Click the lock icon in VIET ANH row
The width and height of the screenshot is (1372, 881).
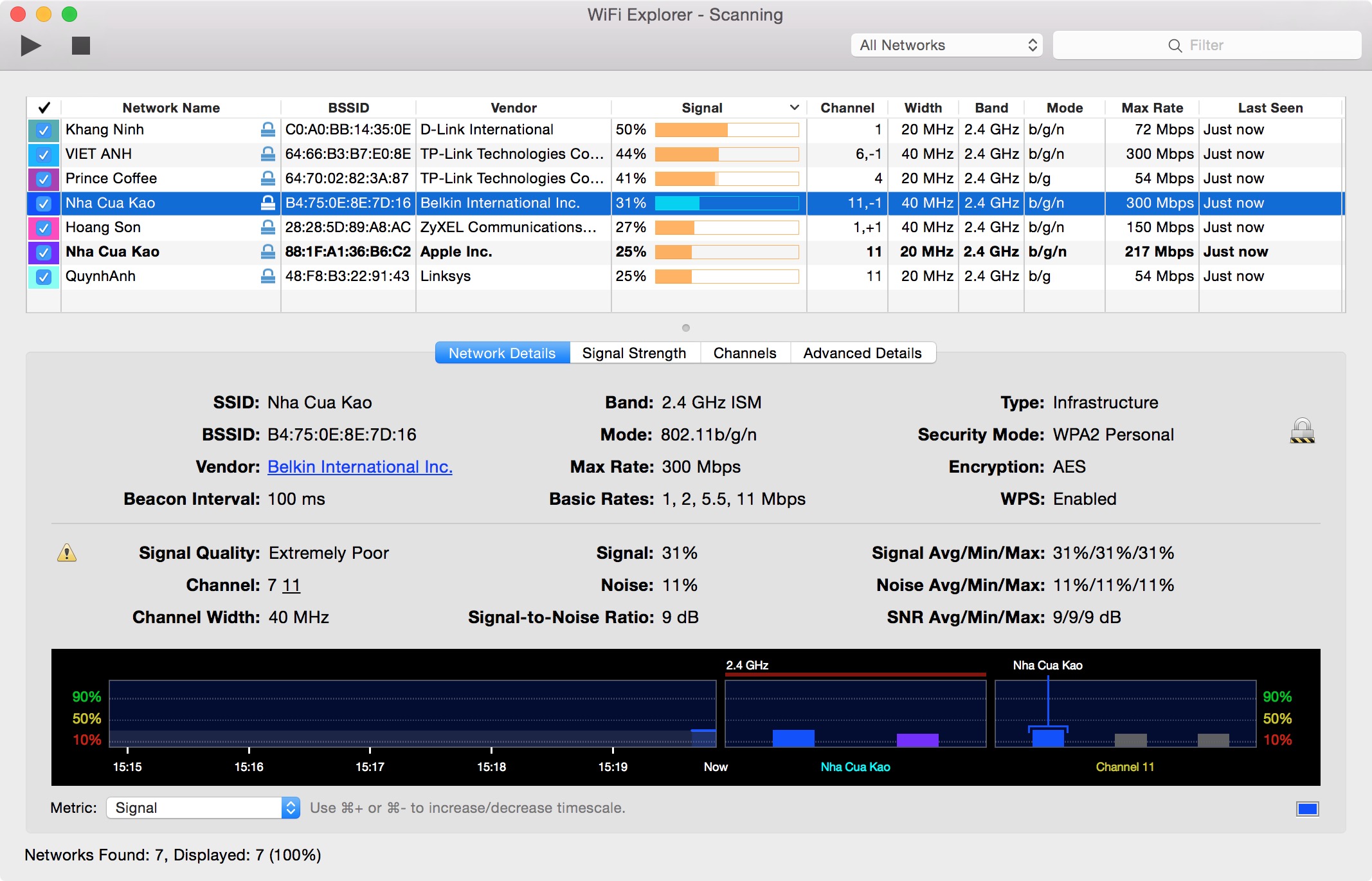(x=268, y=154)
